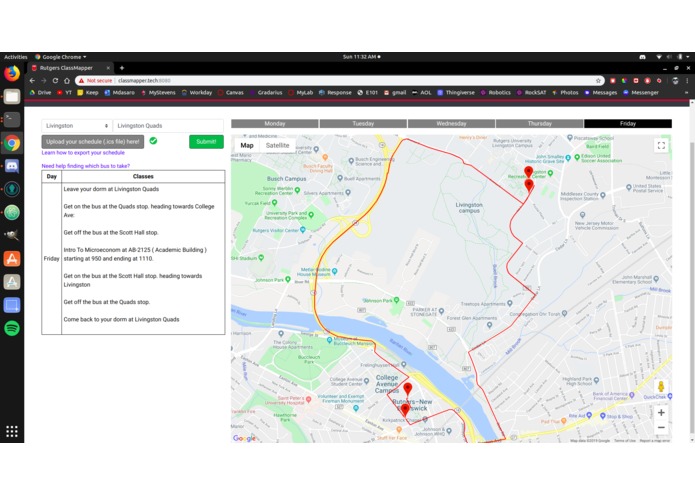This screenshot has width=695, height=494.
Task: Open the Workday bookmark
Action: (x=197, y=93)
